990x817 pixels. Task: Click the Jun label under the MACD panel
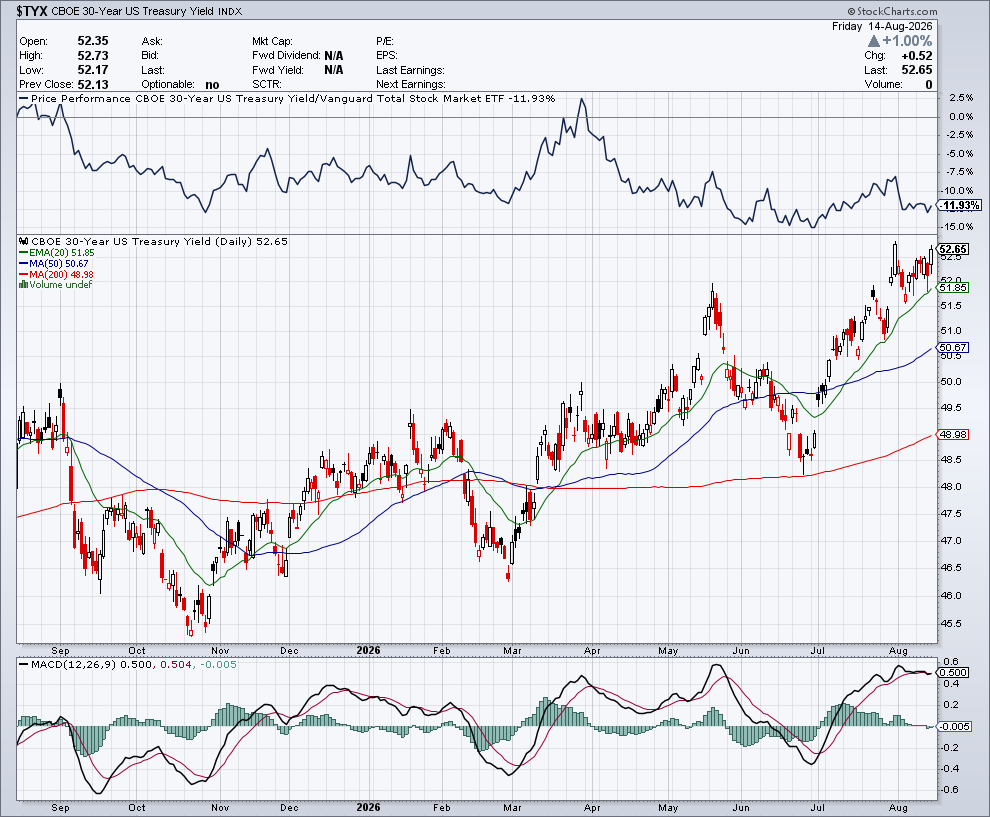tap(741, 808)
